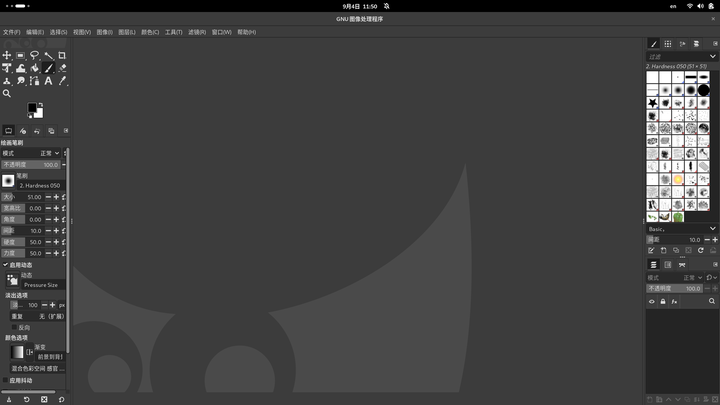Create a new brush in brushes panel
The width and height of the screenshot is (720, 405).
click(x=664, y=250)
